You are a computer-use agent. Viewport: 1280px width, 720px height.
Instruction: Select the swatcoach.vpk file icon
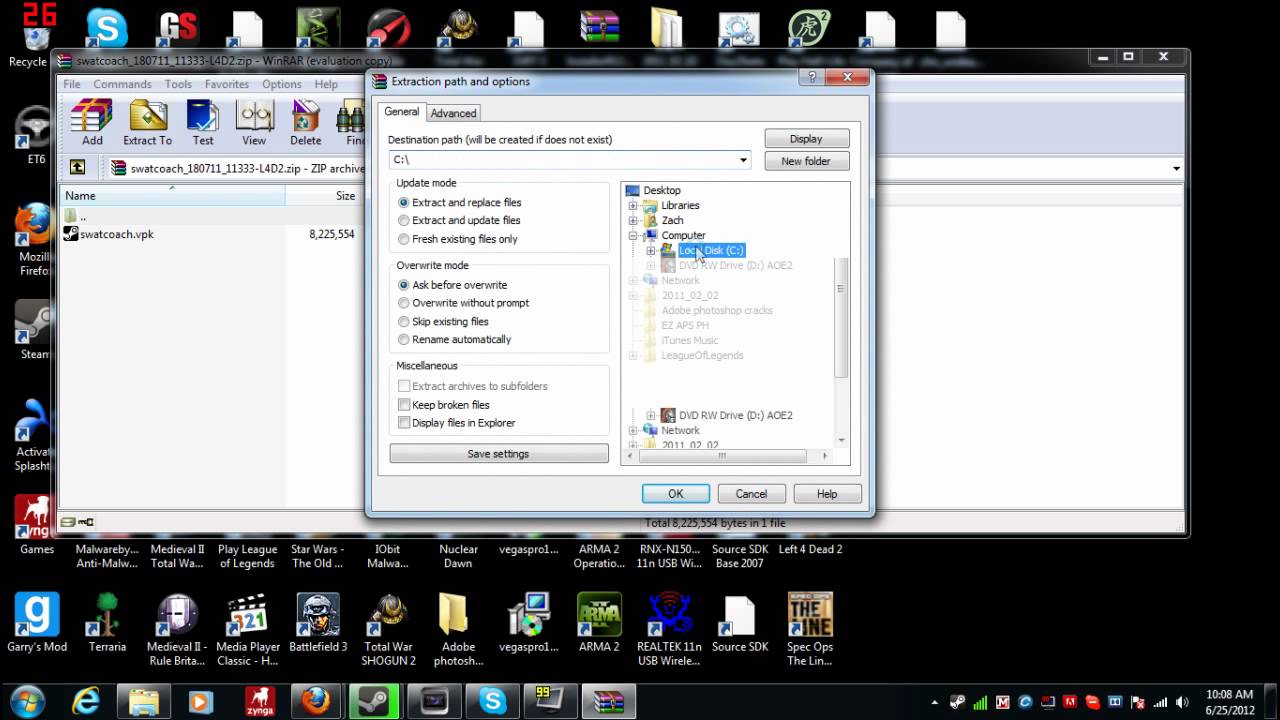click(71, 234)
